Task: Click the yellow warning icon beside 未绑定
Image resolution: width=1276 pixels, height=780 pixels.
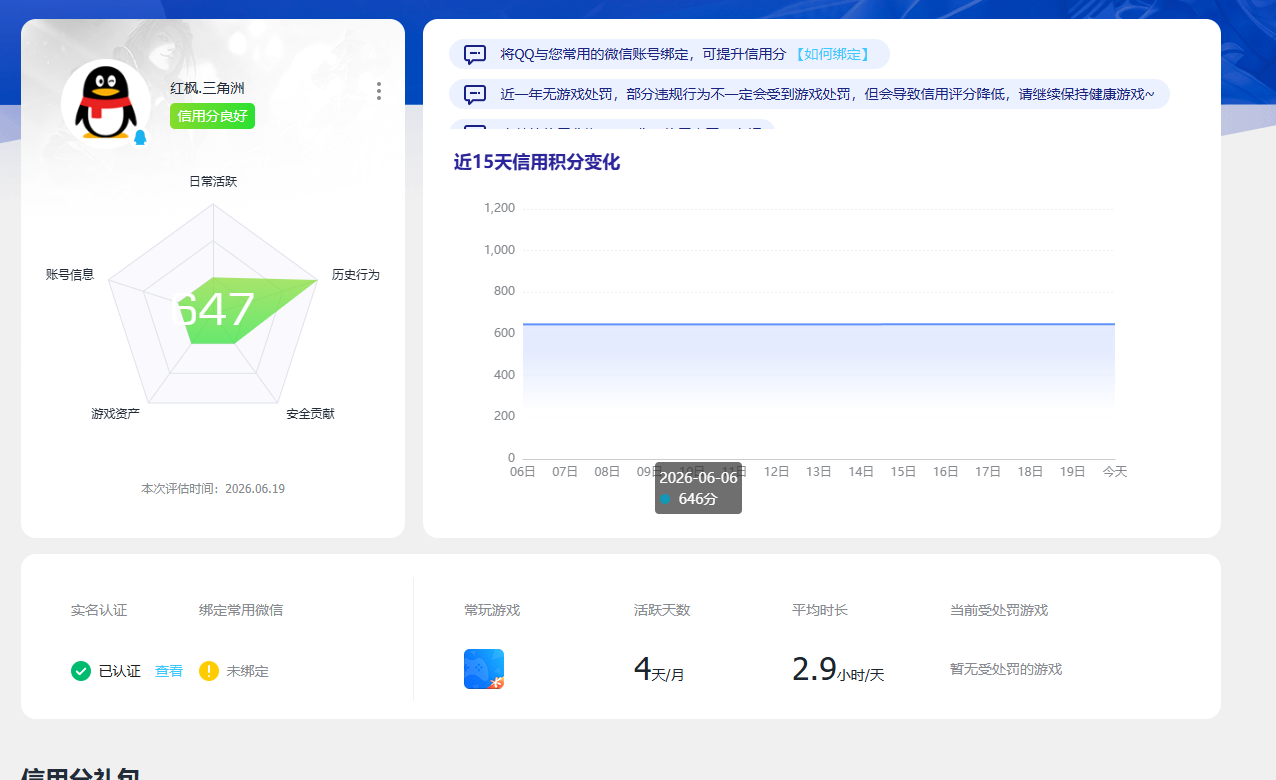Action: coord(208,671)
